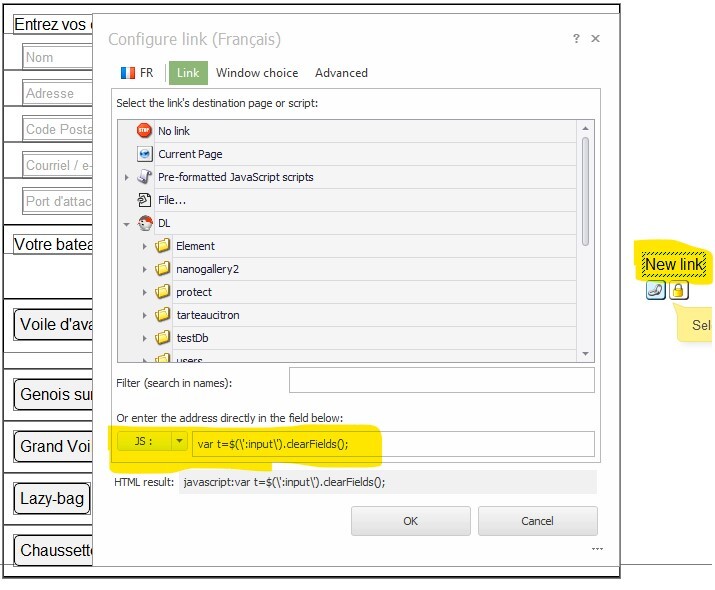Click the three-dot resize grip of dialog
Image resolution: width=715 pixels, height=590 pixels.
(x=597, y=549)
